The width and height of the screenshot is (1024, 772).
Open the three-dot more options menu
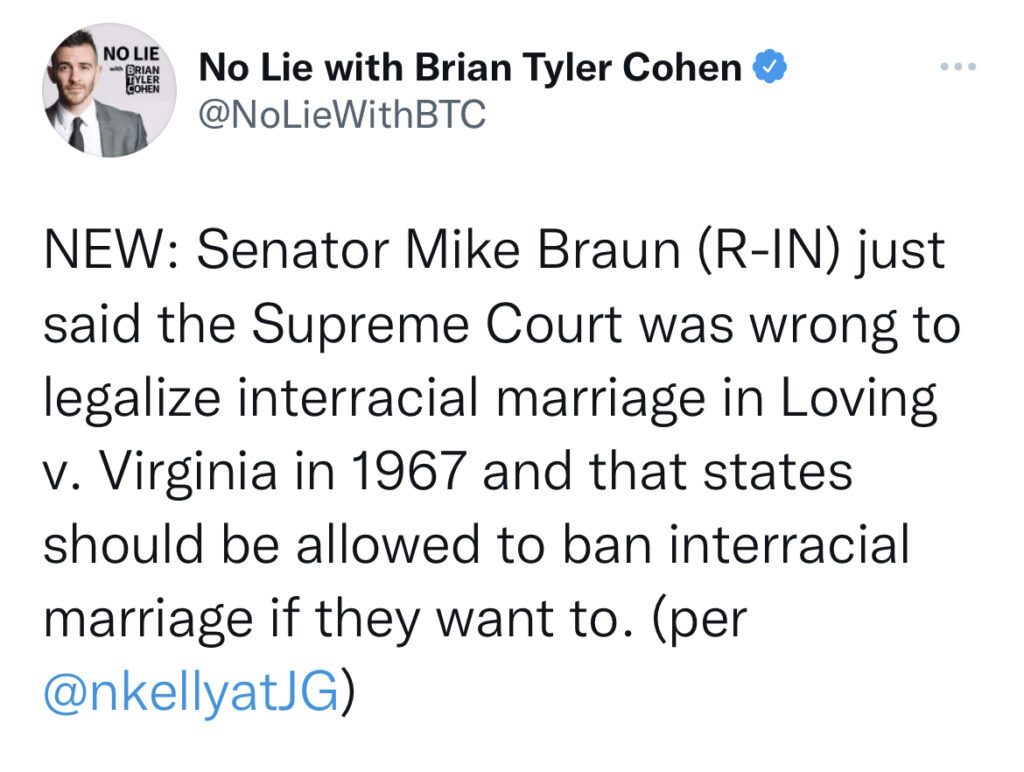coord(958,66)
